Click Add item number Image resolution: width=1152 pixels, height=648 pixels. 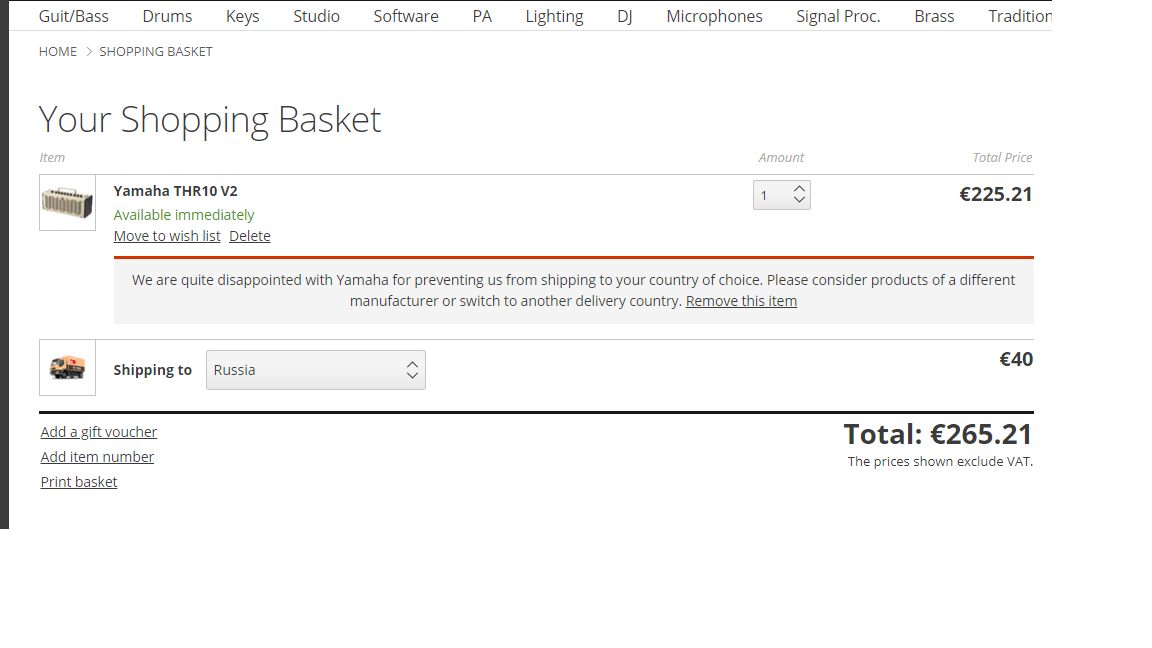click(97, 457)
